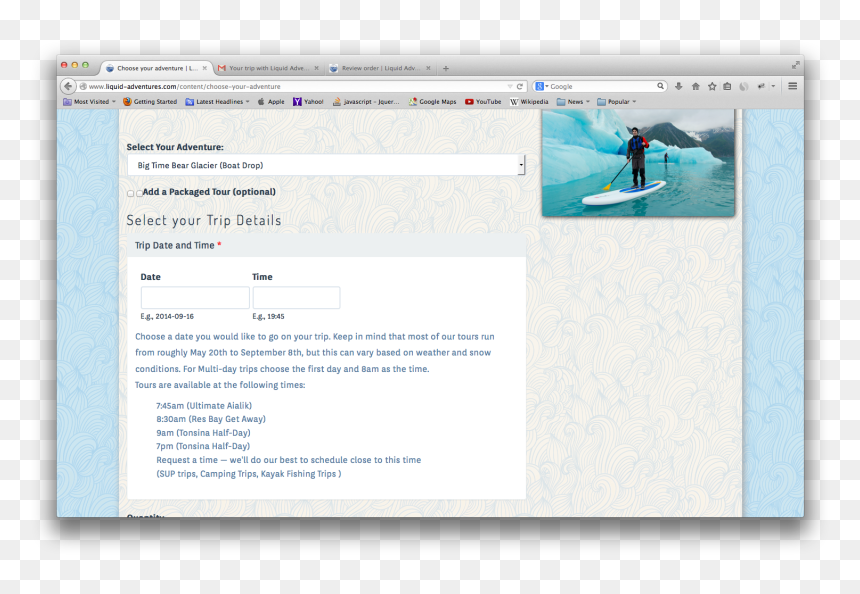Open the Wikipedia bookmark
The height and width of the screenshot is (594, 860).
(529, 101)
